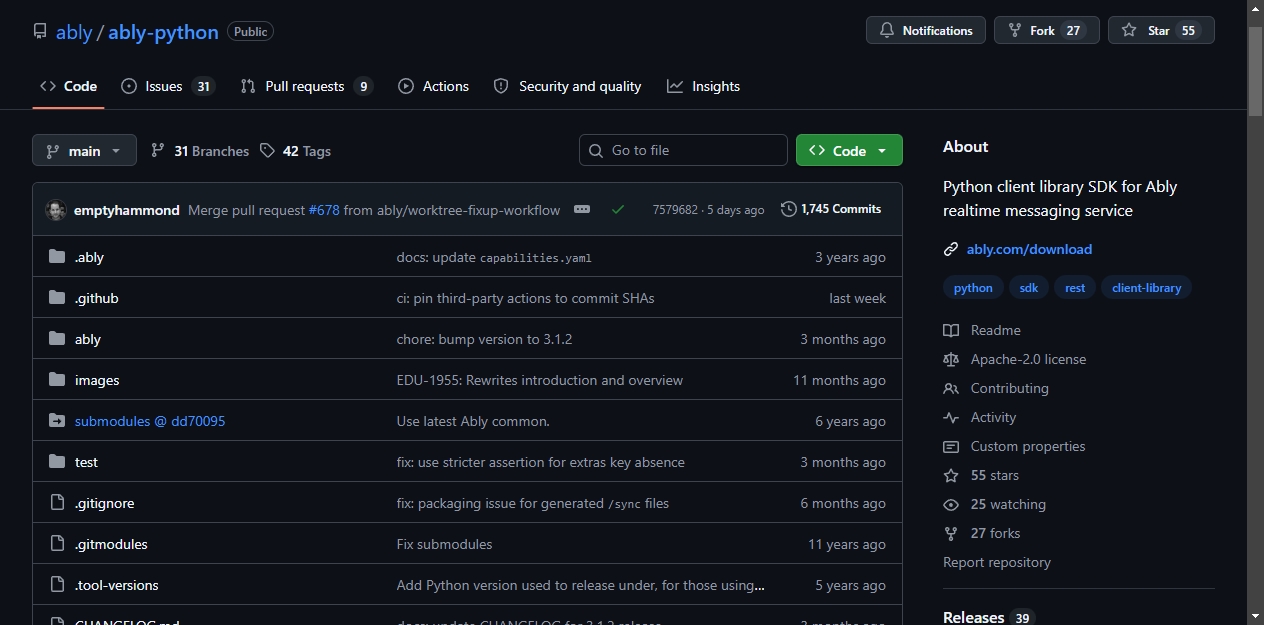Click the Star icon
Image resolution: width=1264 pixels, height=625 pixels.
1129,31
